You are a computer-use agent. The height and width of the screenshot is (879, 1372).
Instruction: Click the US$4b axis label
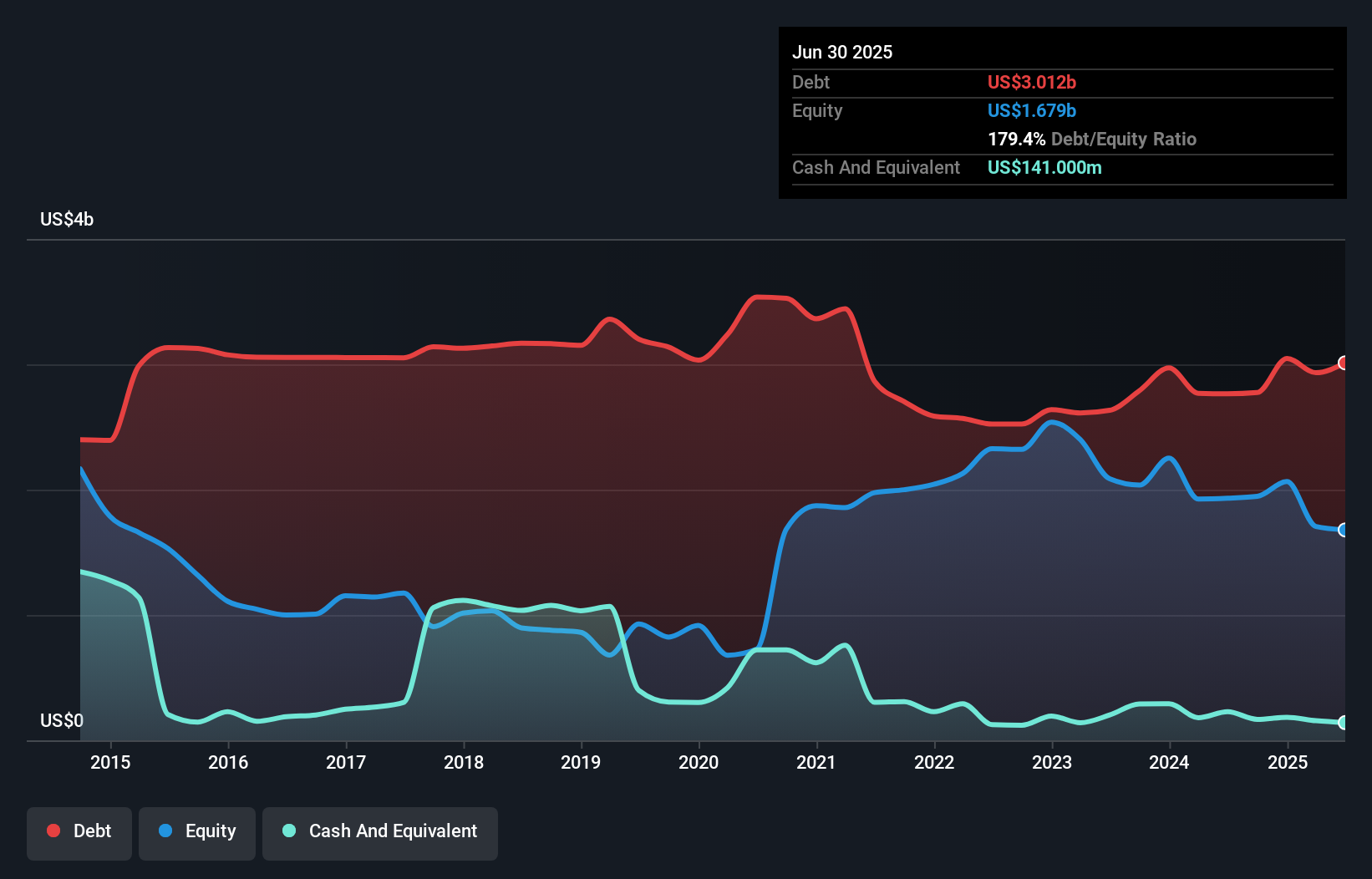(x=66, y=219)
